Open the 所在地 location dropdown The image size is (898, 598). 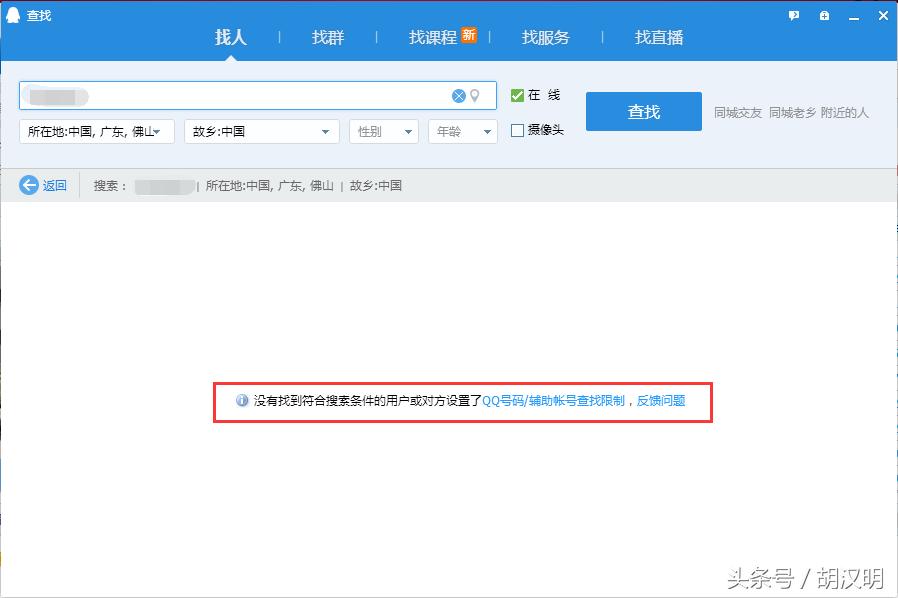[96, 131]
